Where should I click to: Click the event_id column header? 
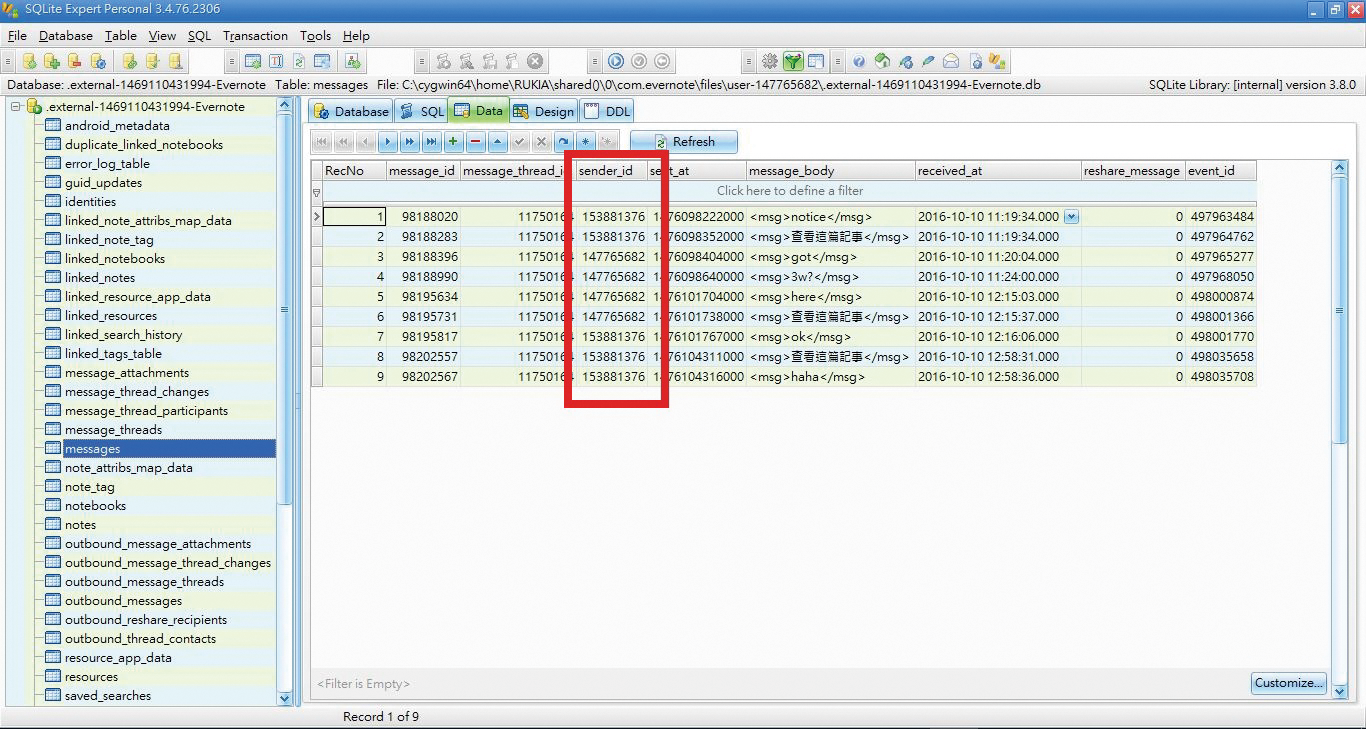point(1220,171)
